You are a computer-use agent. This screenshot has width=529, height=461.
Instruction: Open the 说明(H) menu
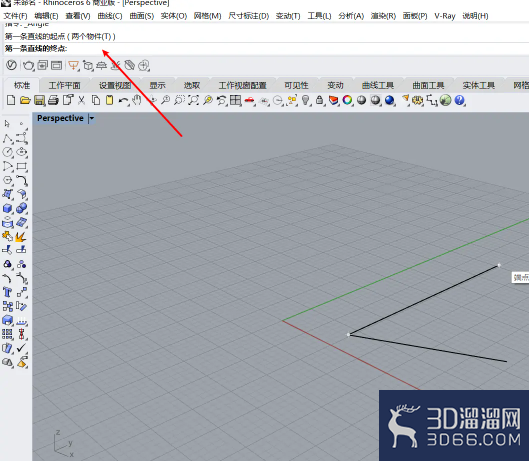pyautogui.click(x=475, y=16)
